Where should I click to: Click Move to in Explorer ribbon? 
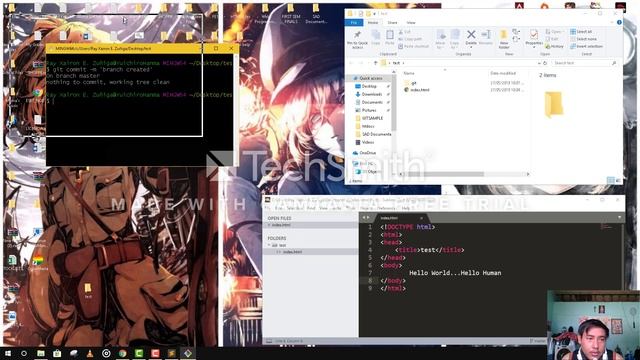(440, 39)
